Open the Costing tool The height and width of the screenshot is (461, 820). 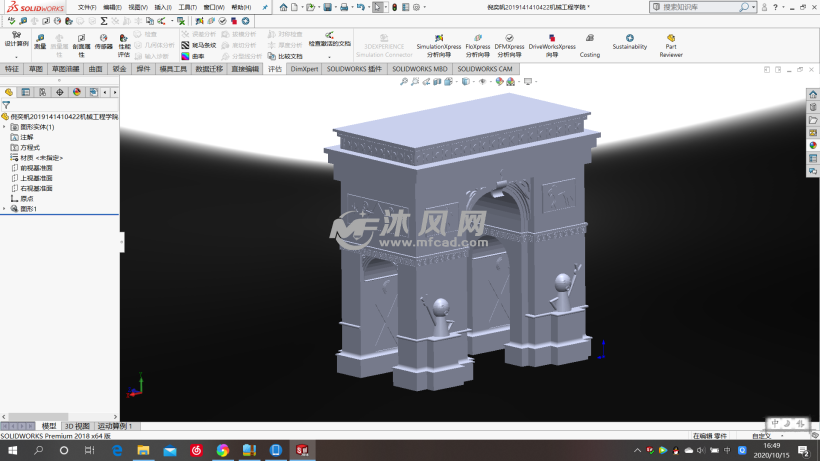pos(589,45)
